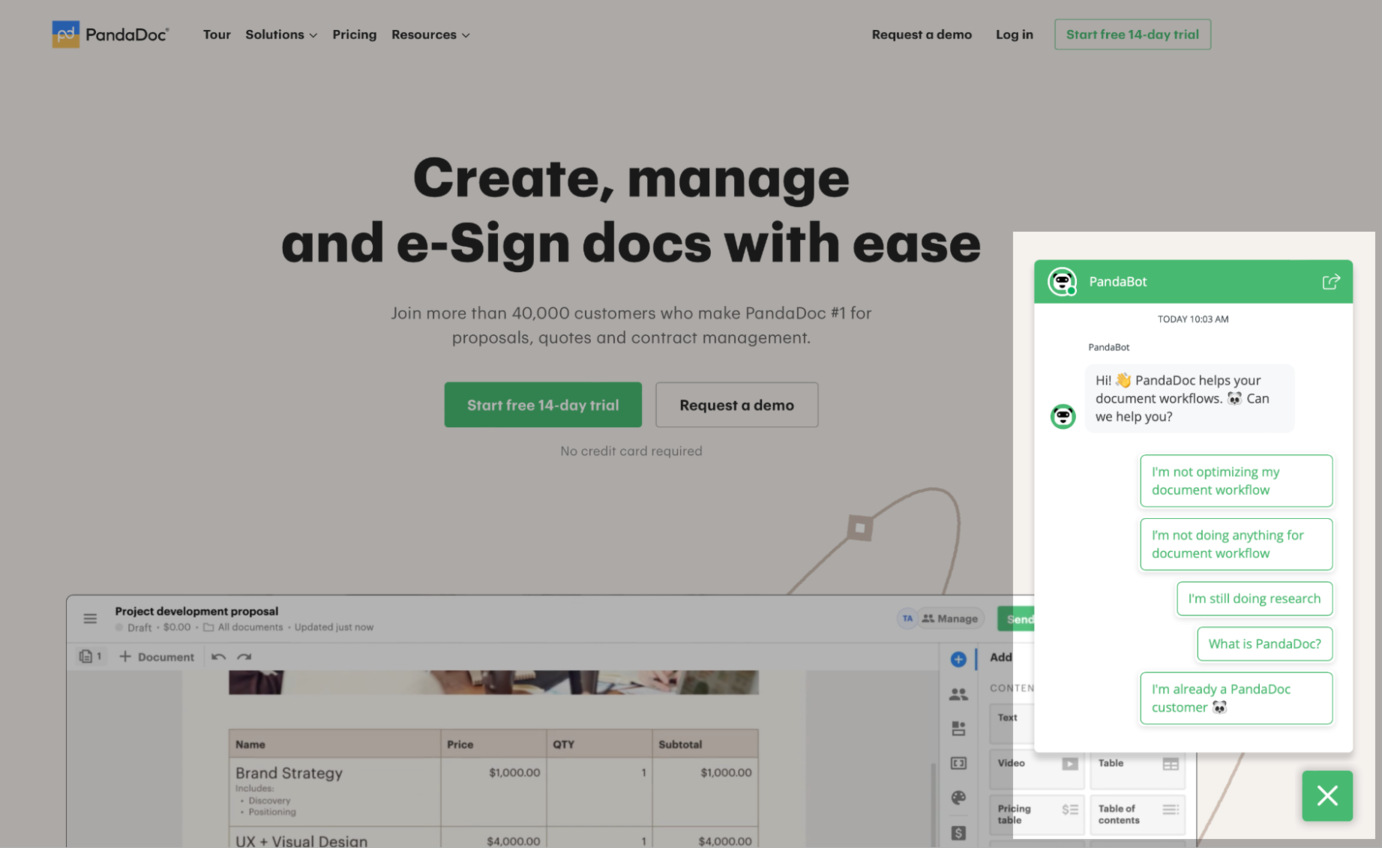Image resolution: width=1382 pixels, height=848 pixels.
Task: Select the blue plus content icon in sidebar
Action: (958, 659)
